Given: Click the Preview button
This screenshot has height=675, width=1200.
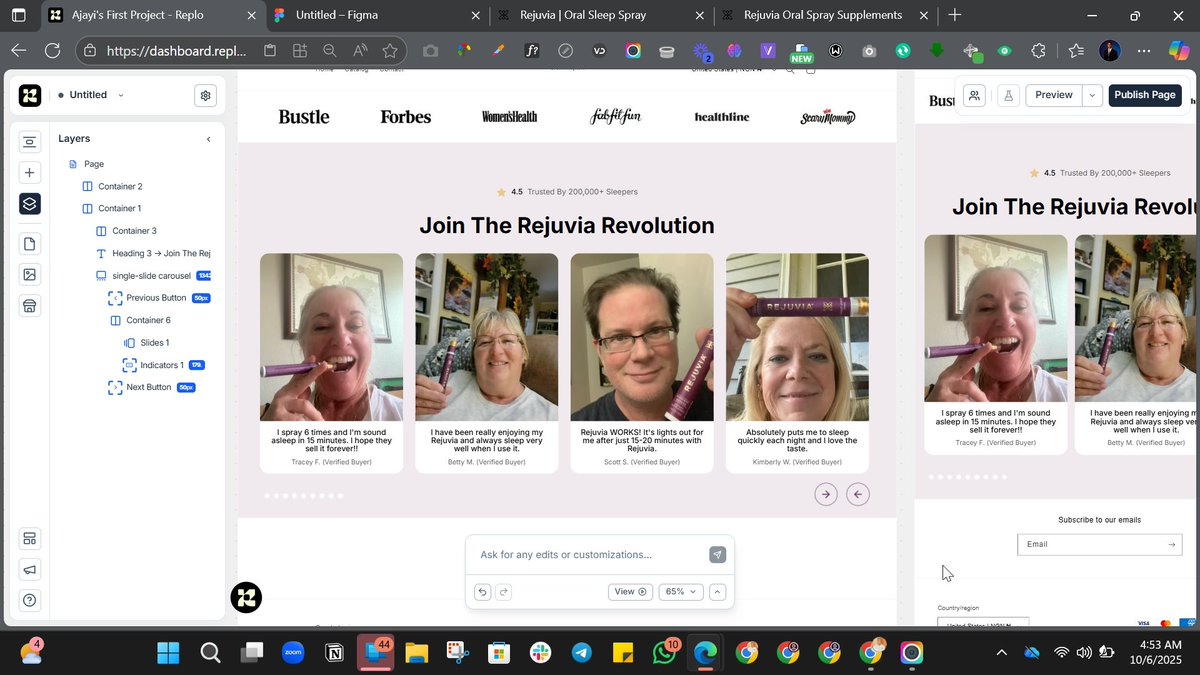Looking at the screenshot, I should coord(1054,95).
